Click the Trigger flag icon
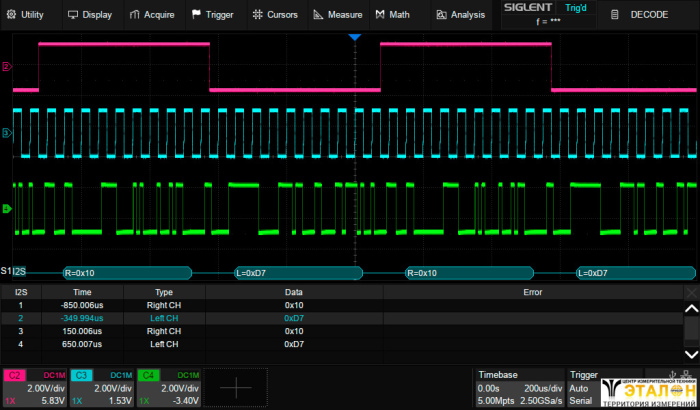700x410 pixels. click(x=196, y=15)
